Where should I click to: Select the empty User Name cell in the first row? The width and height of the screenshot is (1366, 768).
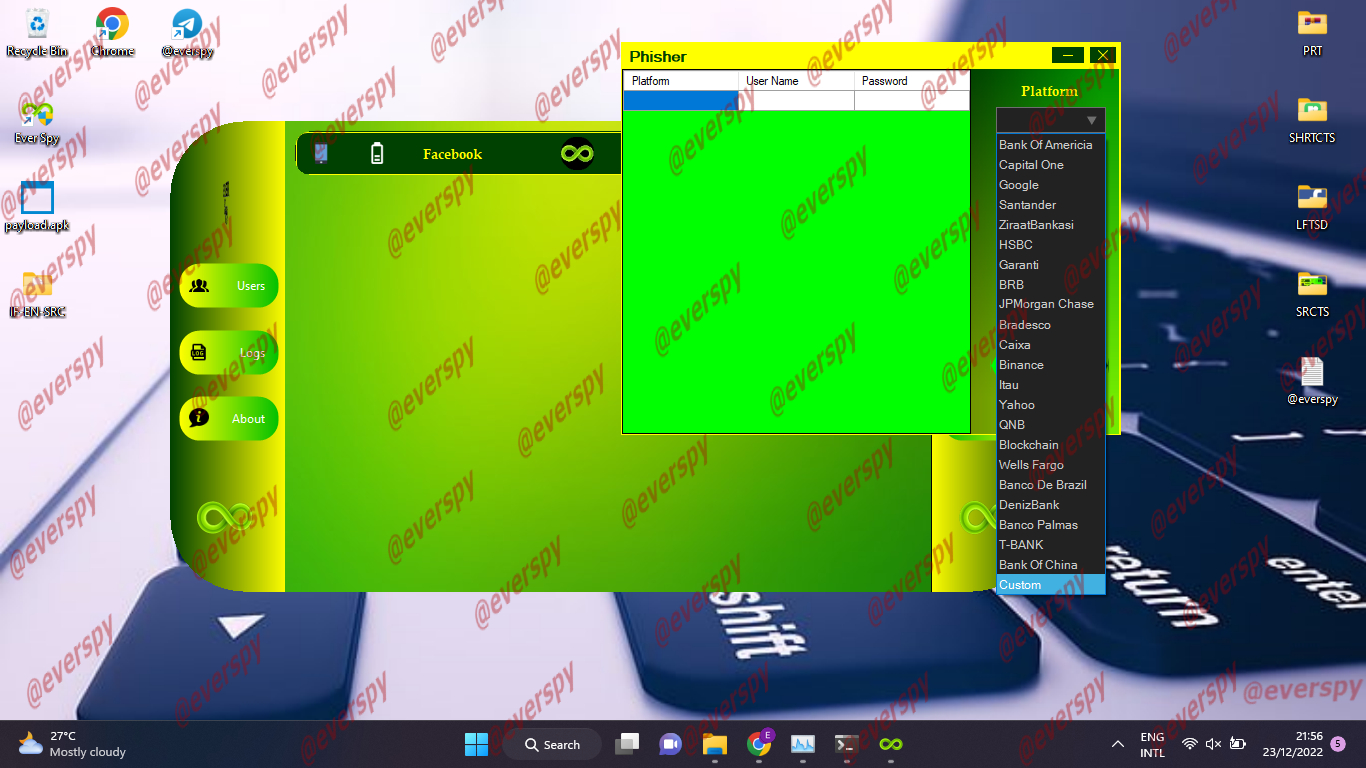(796, 101)
